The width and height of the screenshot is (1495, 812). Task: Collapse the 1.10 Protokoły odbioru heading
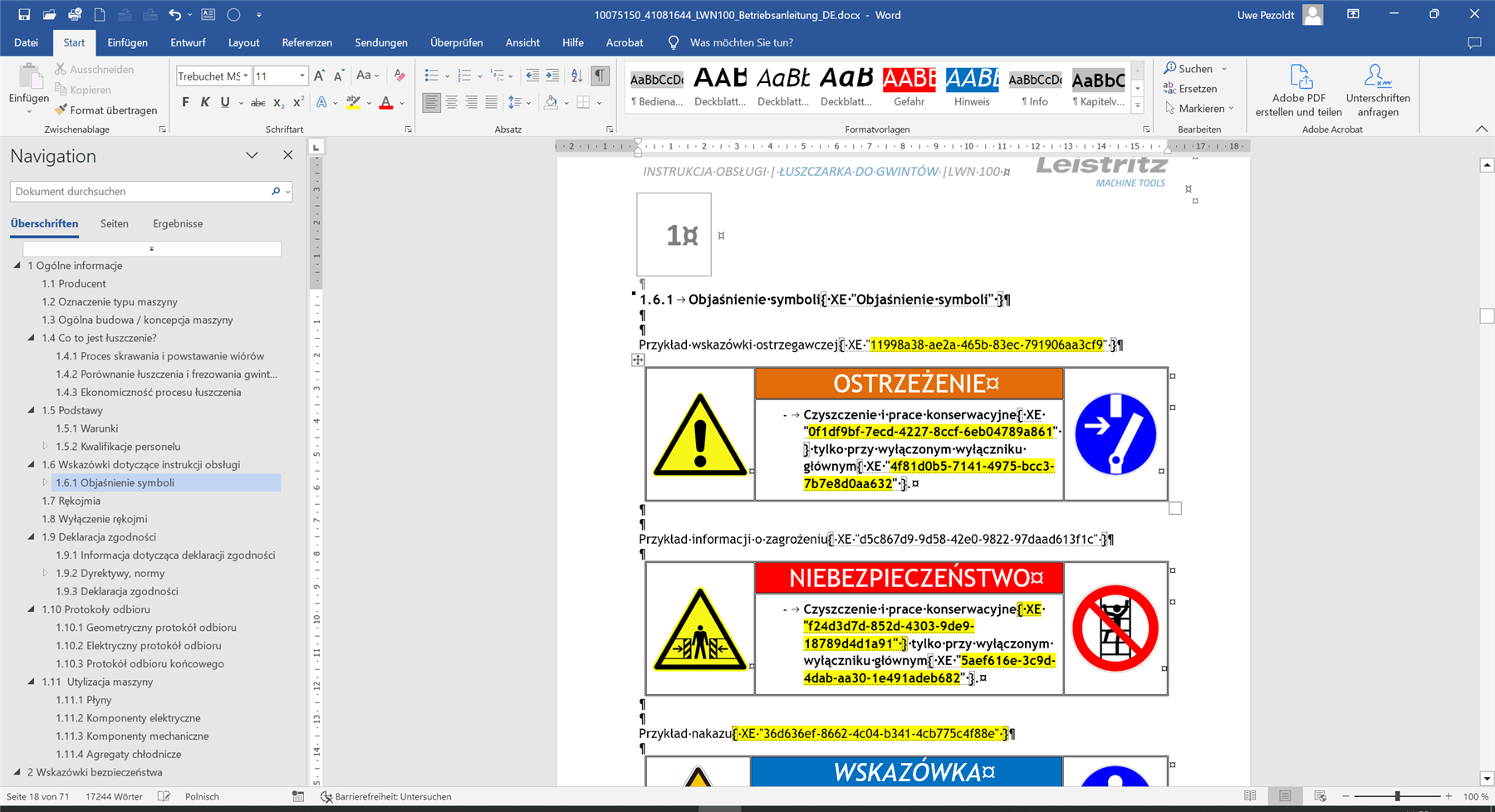click(x=32, y=609)
